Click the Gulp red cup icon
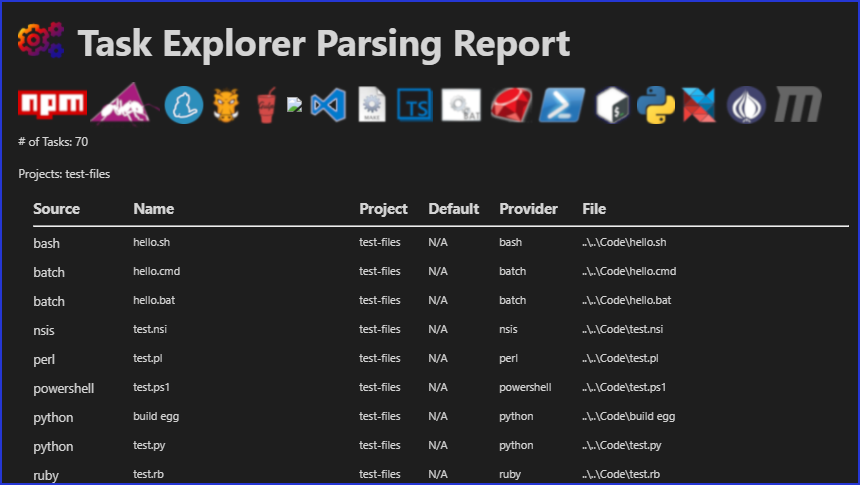This screenshot has width=860, height=485. point(267,104)
